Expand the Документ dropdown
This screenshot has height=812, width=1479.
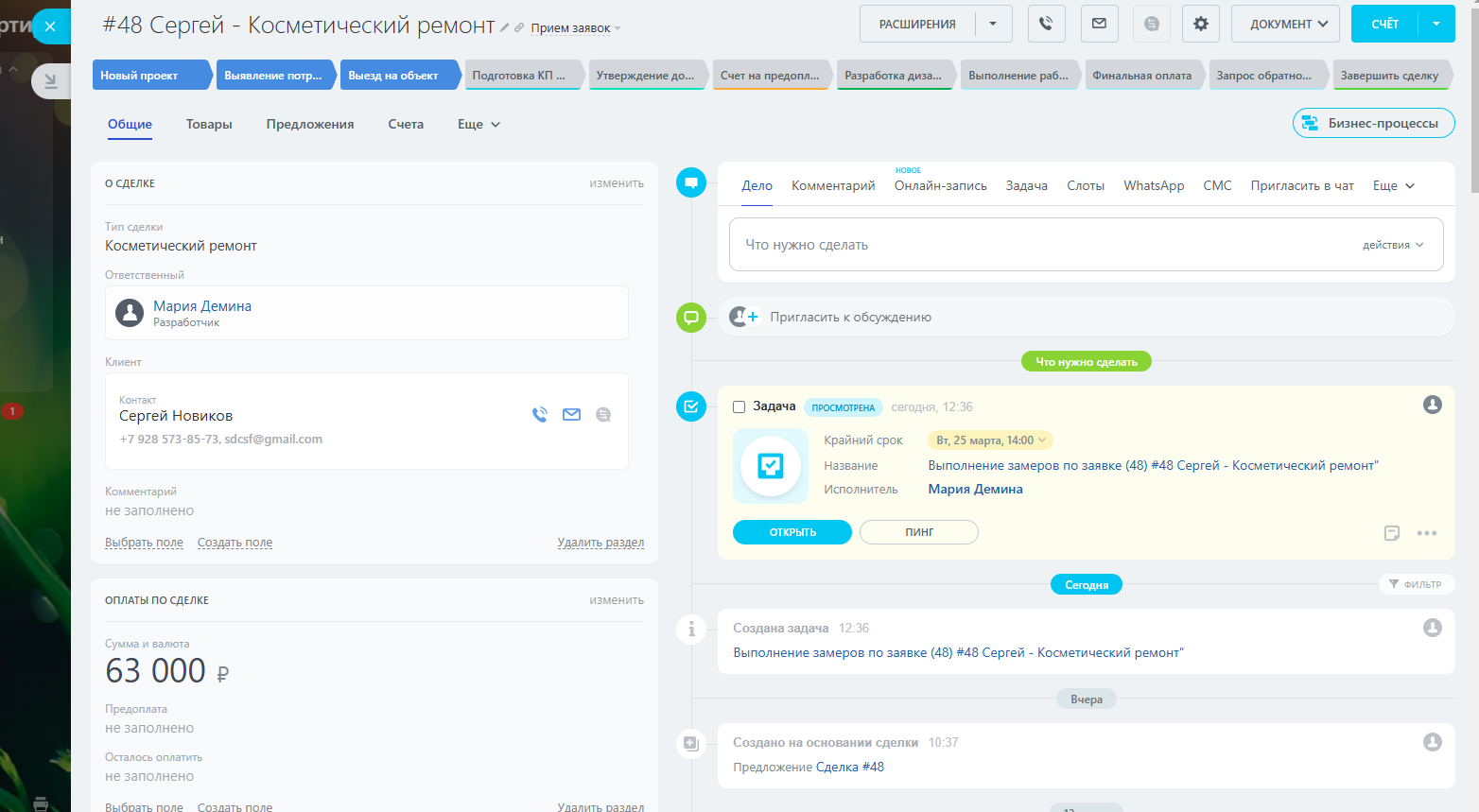click(x=1285, y=24)
